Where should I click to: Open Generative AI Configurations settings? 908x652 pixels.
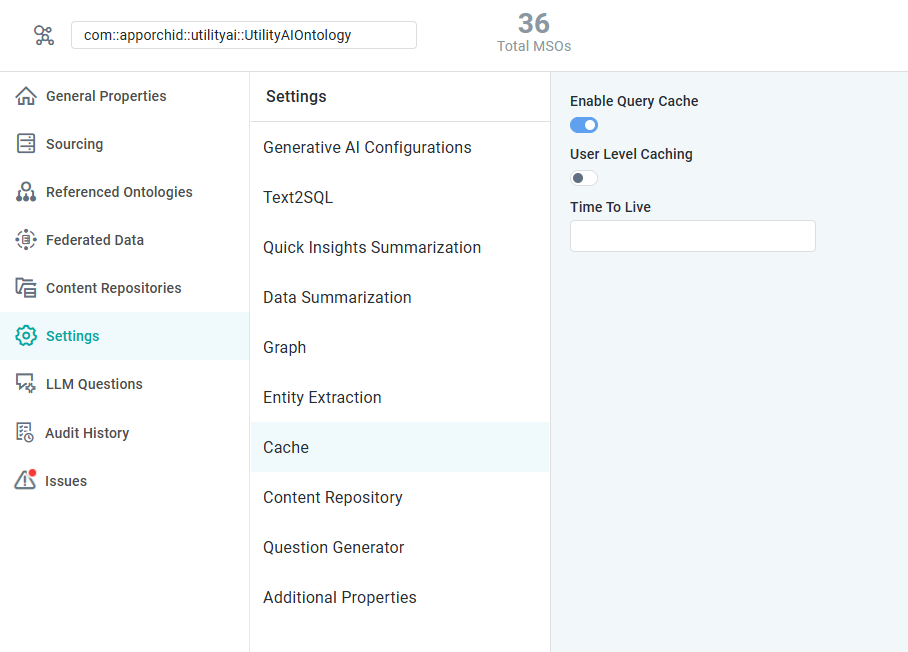click(x=367, y=147)
